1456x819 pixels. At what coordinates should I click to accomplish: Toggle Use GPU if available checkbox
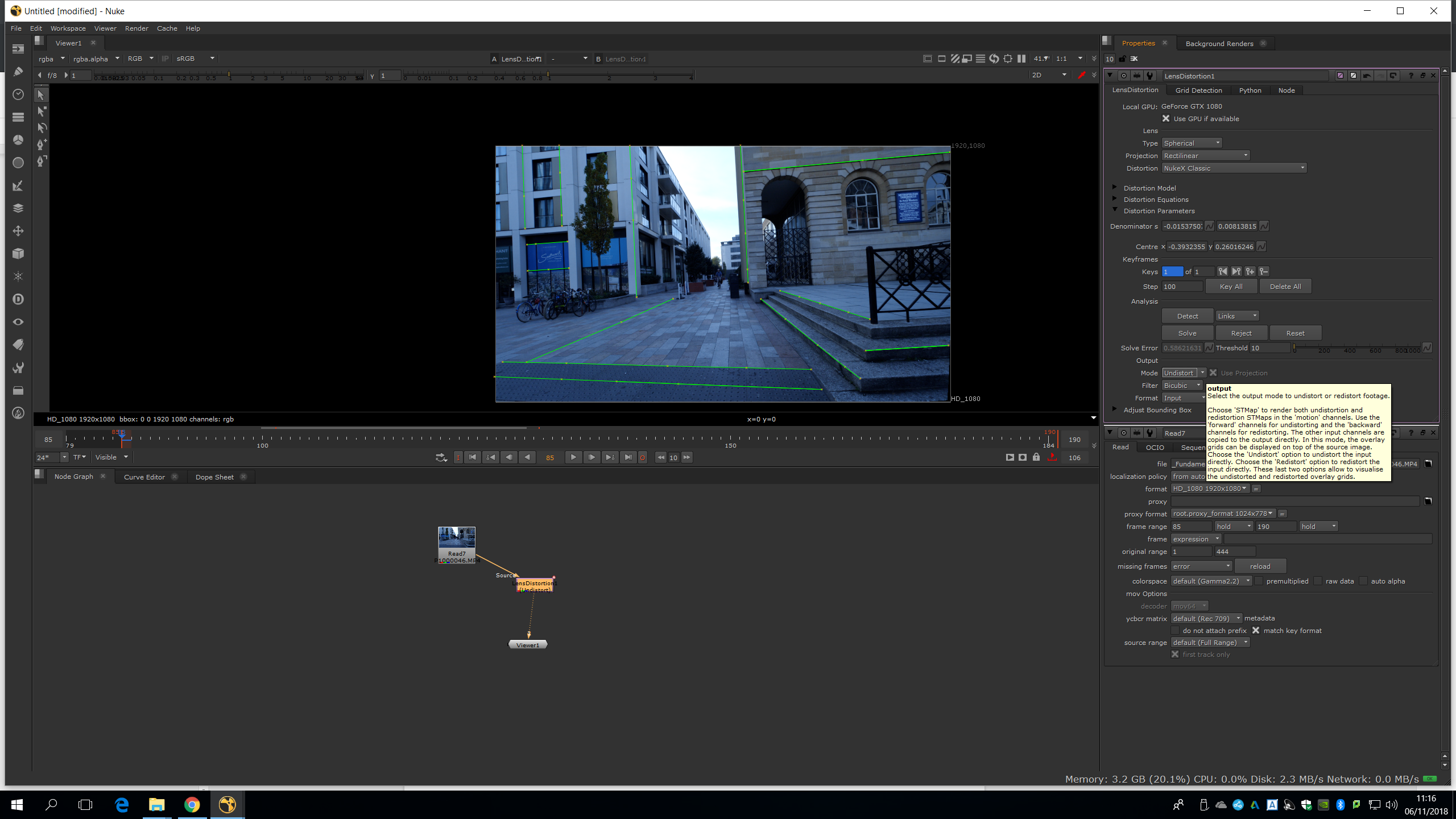pyautogui.click(x=1166, y=119)
